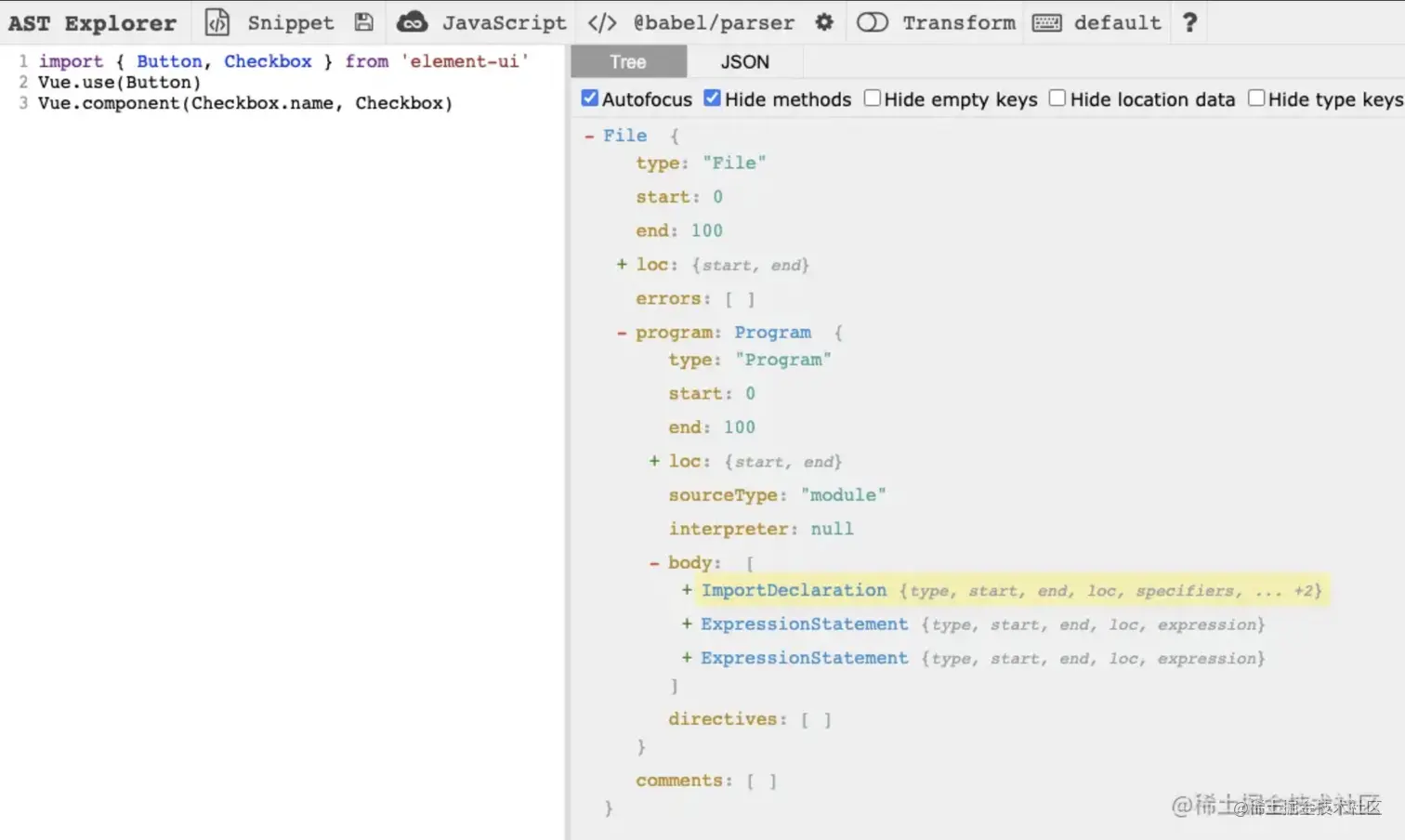This screenshot has width=1405, height=840.
Task: Click the Program type link
Action: coord(773,333)
